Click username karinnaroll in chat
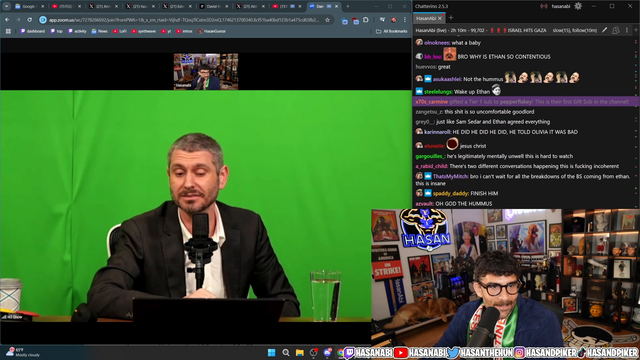 click(x=438, y=132)
